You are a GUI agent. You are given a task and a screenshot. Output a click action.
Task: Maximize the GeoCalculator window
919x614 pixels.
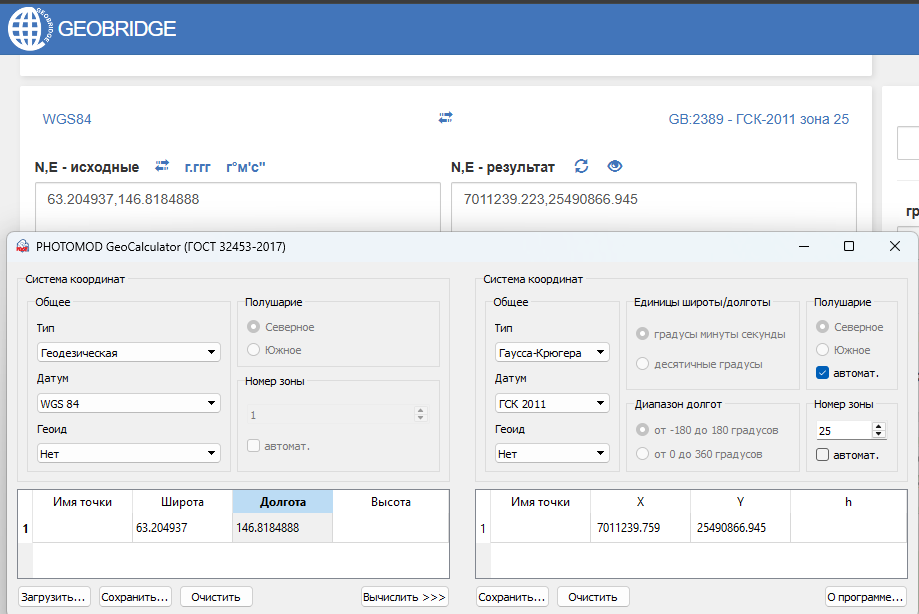pyautogui.click(x=849, y=246)
